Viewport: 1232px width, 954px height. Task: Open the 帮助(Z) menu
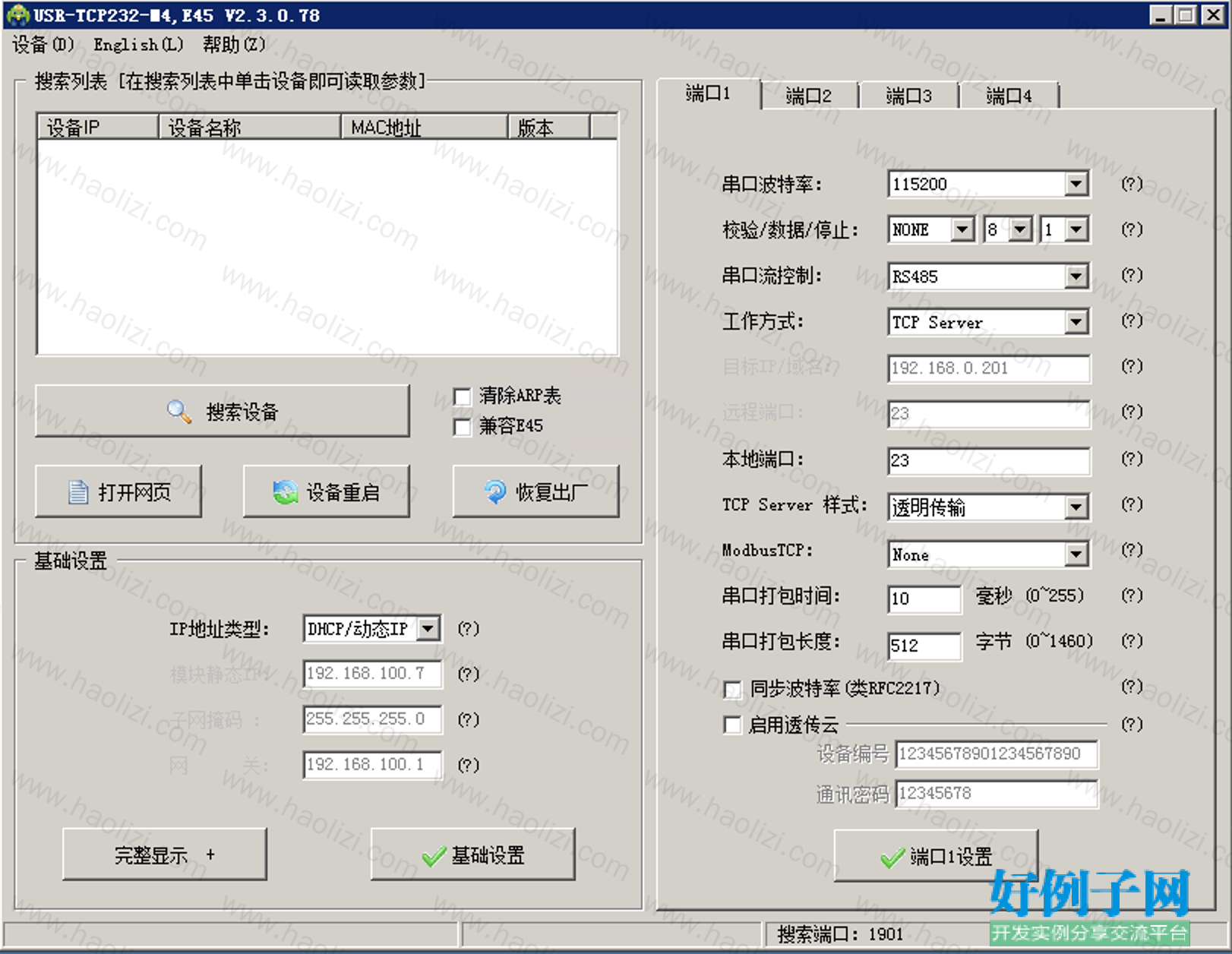pyautogui.click(x=234, y=45)
